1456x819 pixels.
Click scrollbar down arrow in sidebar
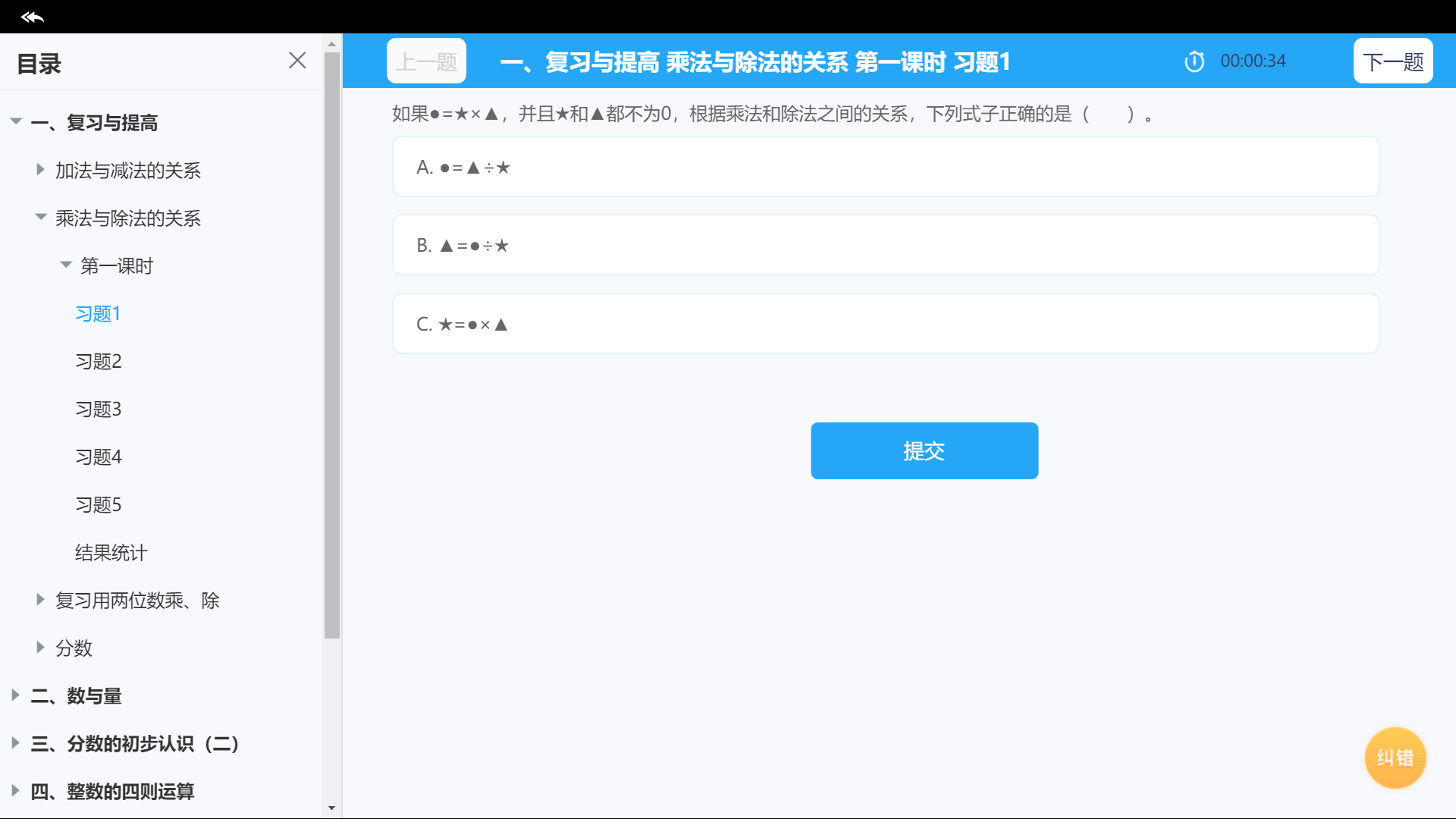(331, 808)
